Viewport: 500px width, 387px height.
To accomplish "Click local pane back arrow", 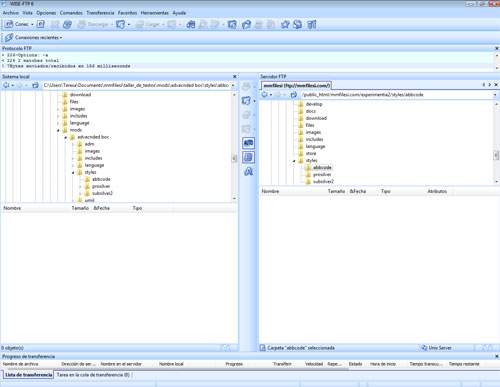I will pos(6,85).
